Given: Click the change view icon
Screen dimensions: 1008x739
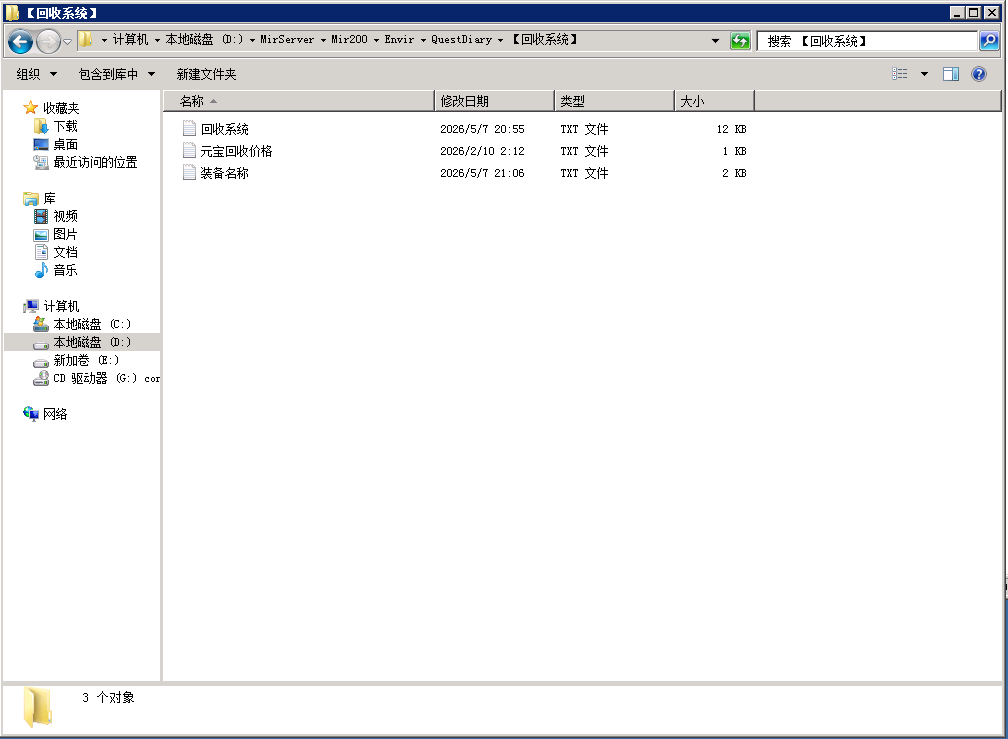Looking at the screenshot, I should (x=899, y=74).
